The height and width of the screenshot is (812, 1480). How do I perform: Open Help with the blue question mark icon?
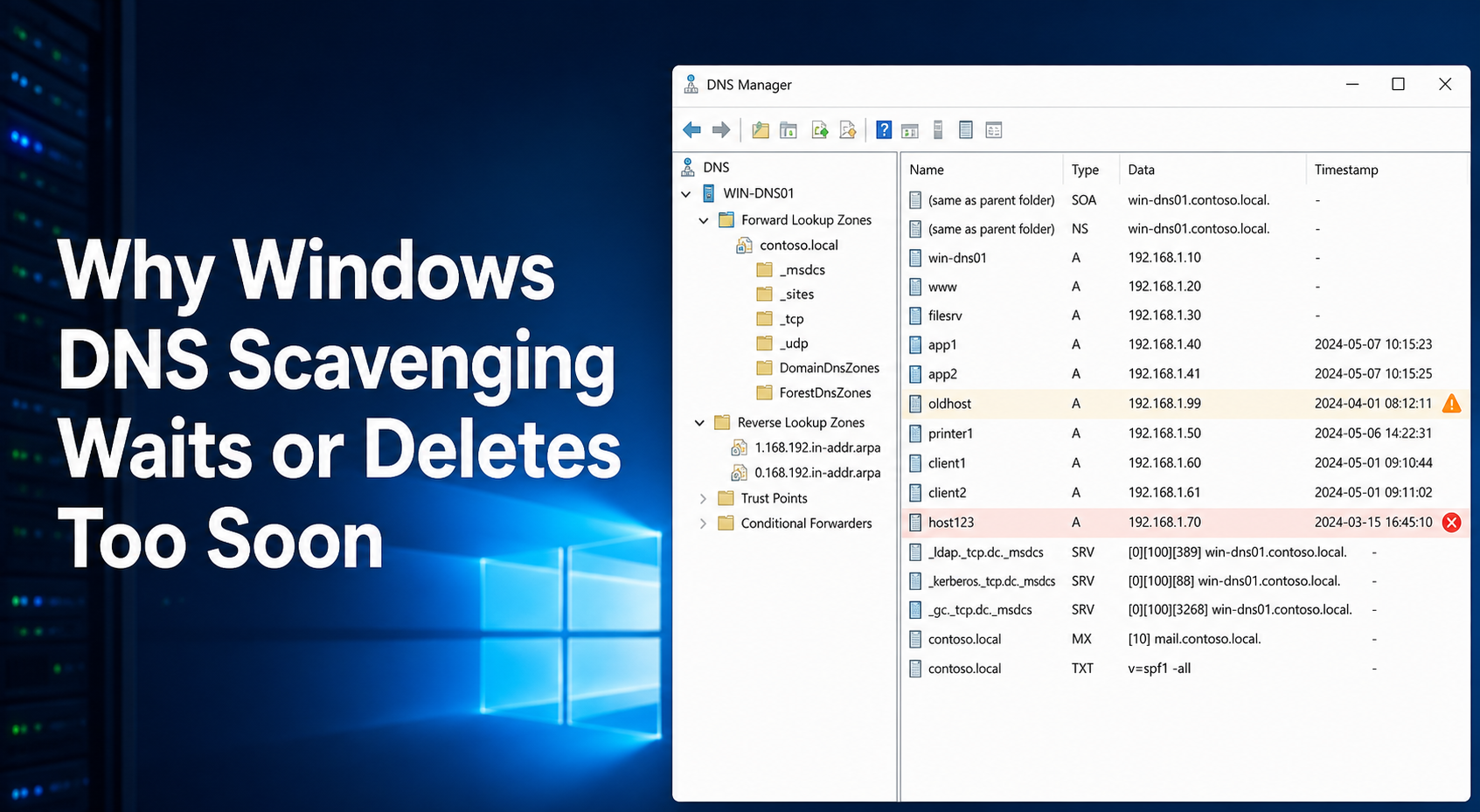click(x=884, y=130)
